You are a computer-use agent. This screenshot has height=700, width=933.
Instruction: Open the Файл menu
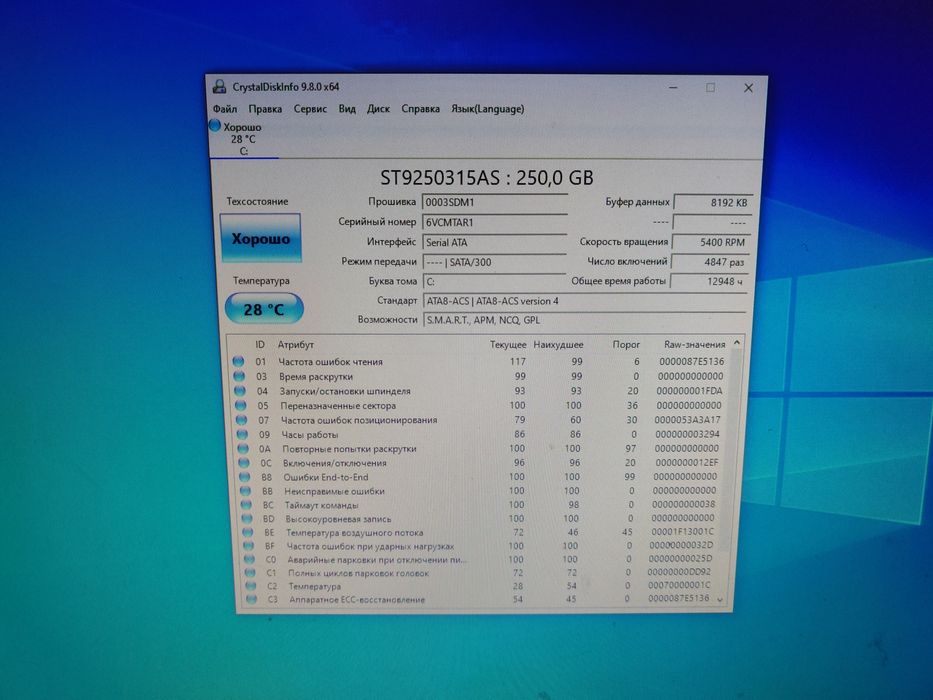click(225, 109)
